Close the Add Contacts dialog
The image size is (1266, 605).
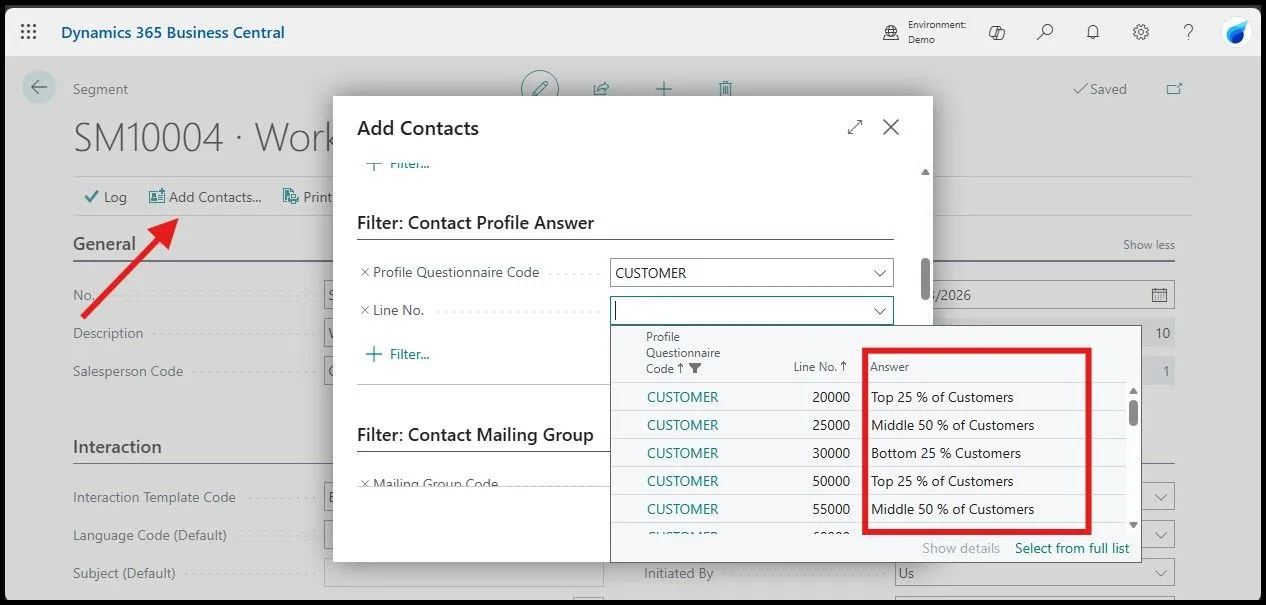[x=891, y=127]
